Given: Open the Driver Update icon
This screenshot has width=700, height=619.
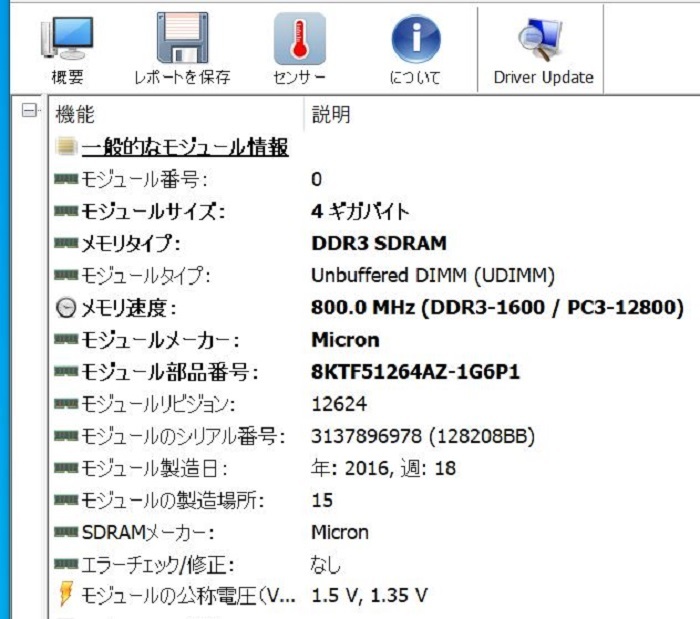Looking at the screenshot, I should (543, 39).
